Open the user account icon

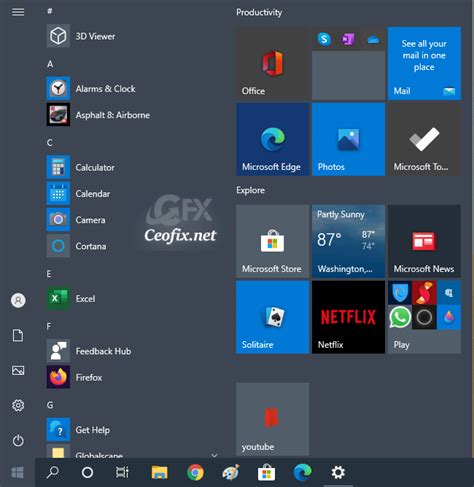(18, 300)
